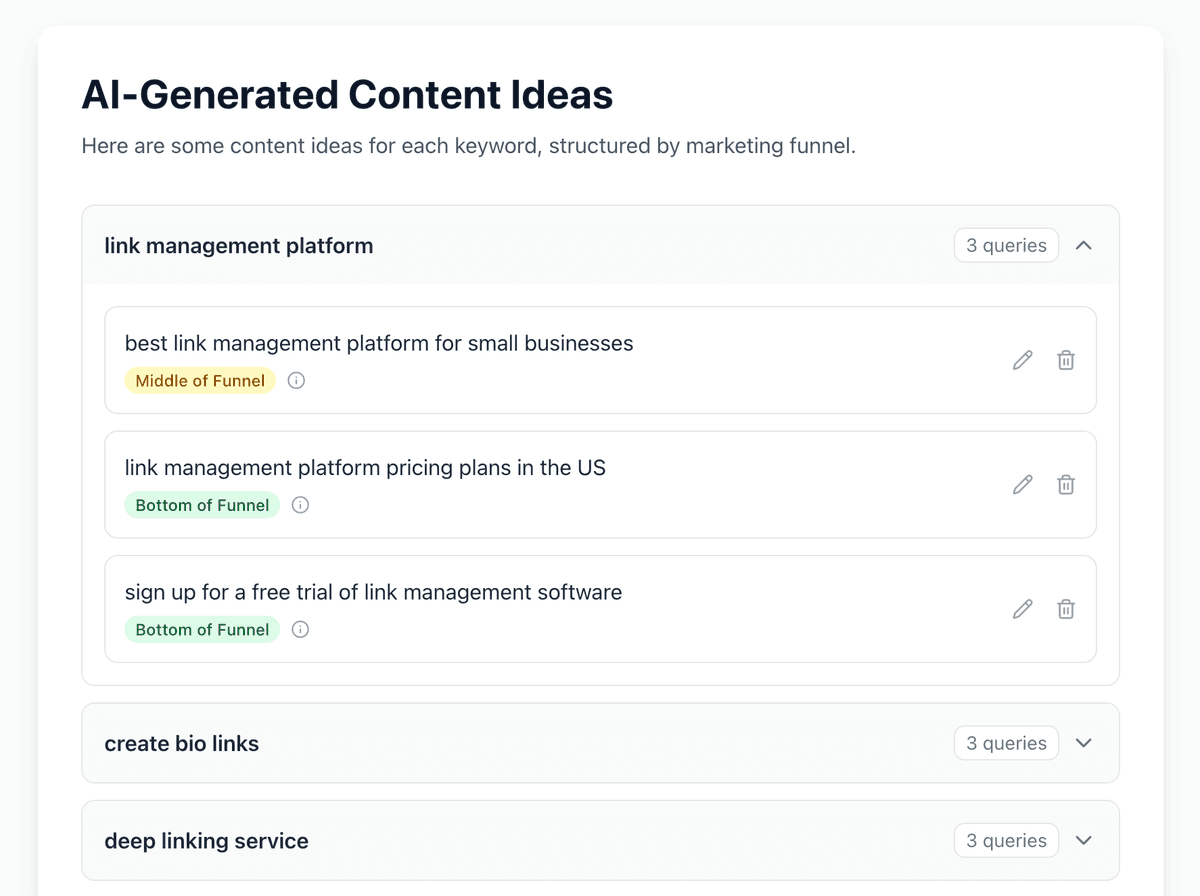This screenshot has height=896, width=1200.
Task: Expand the deep linking service section
Action: 1084,840
